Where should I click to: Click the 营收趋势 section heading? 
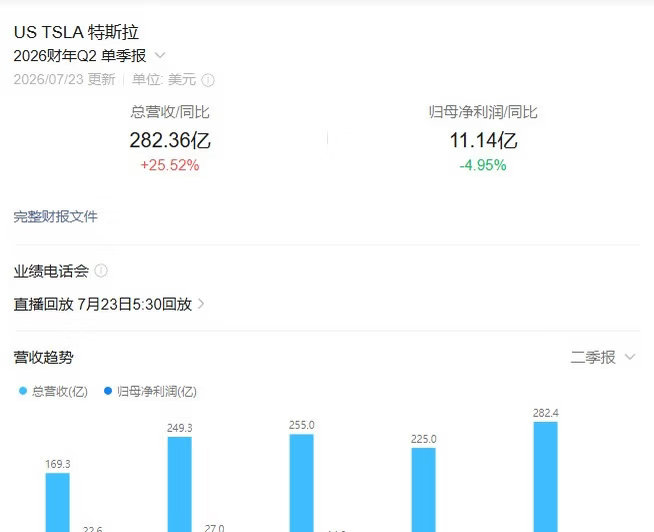coord(43,357)
